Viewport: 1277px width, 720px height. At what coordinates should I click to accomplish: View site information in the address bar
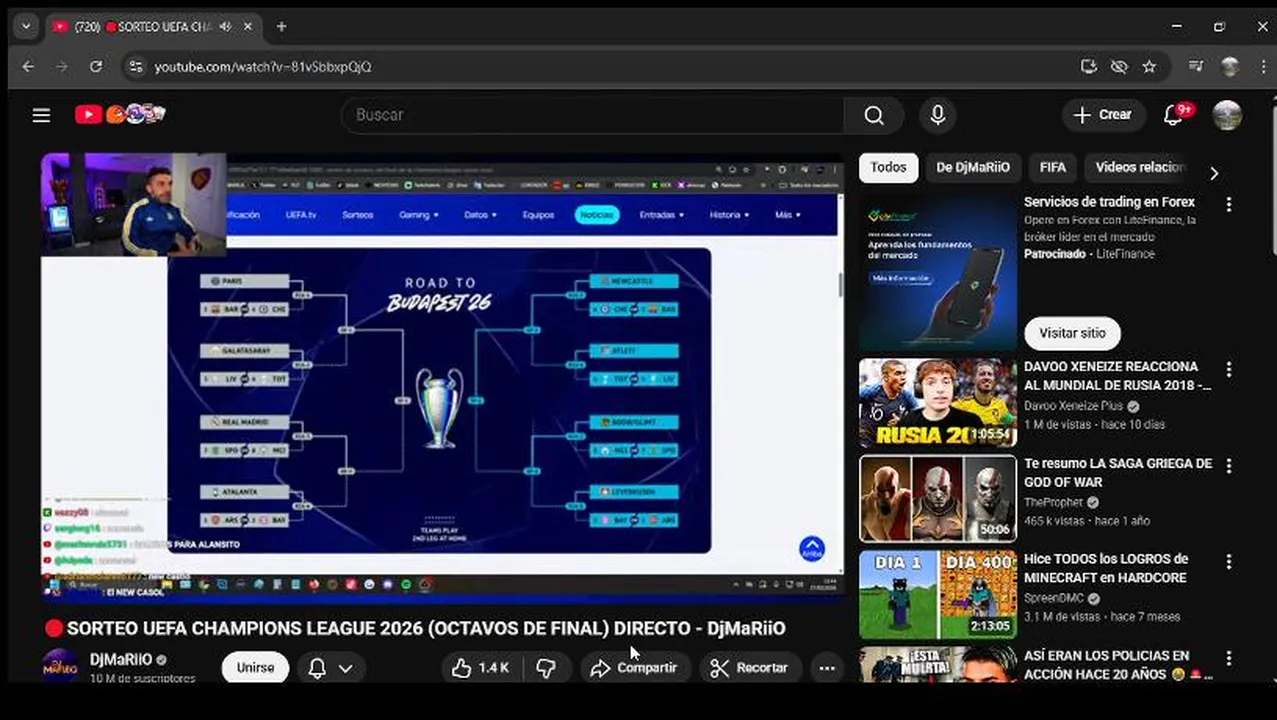pos(135,67)
